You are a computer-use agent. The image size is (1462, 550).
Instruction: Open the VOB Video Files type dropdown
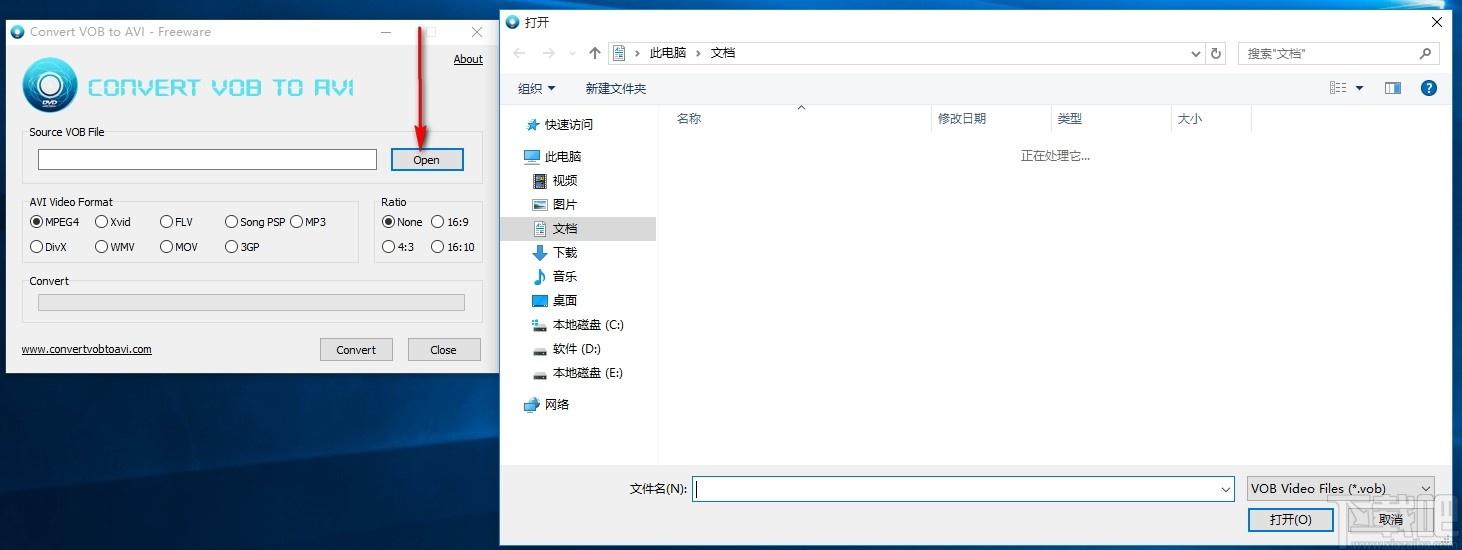[x=1340, y=489]
